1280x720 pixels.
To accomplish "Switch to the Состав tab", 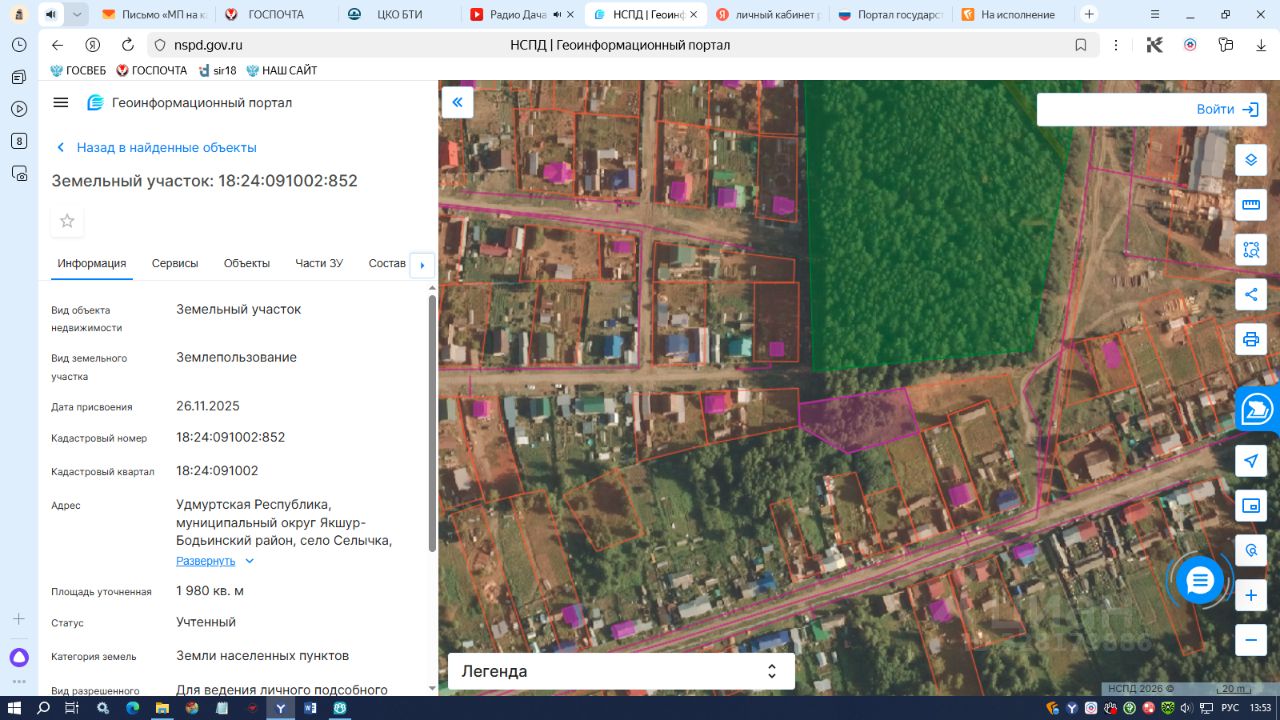I will (x=387, y=264).
